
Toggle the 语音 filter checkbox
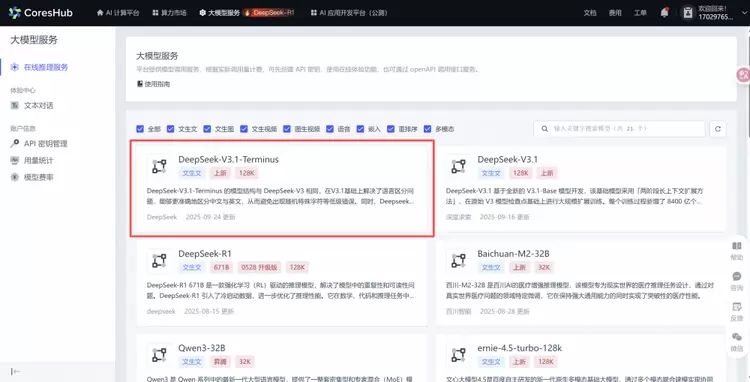[330, 129]
